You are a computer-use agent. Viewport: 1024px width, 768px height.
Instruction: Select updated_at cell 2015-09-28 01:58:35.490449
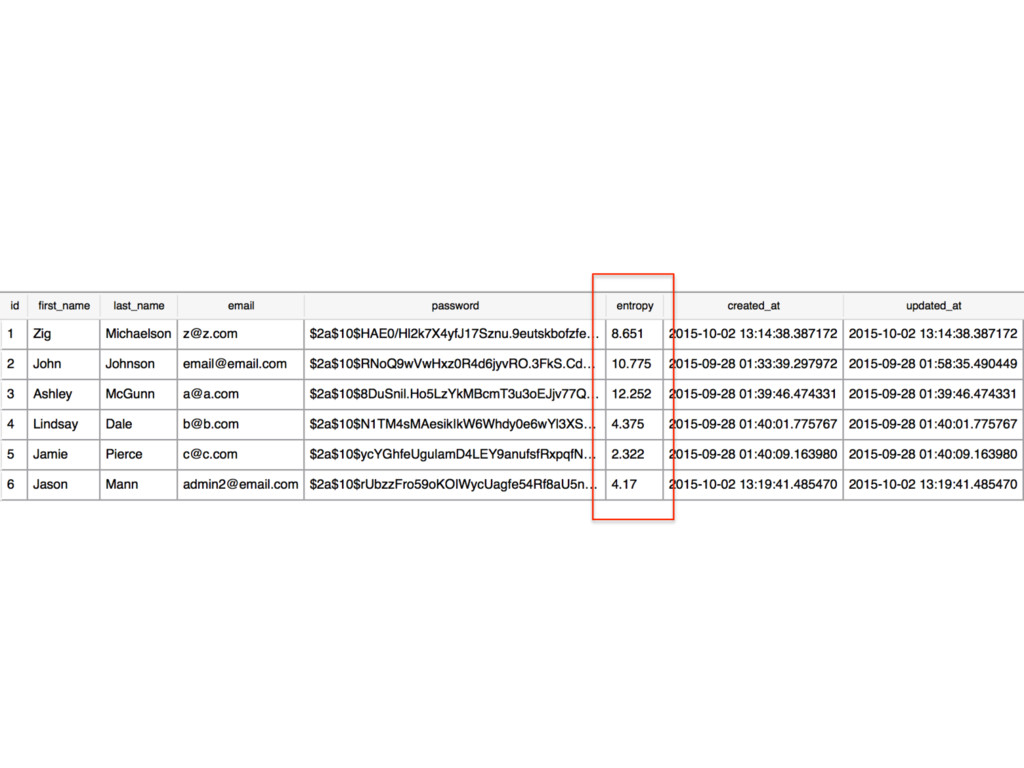934,364
